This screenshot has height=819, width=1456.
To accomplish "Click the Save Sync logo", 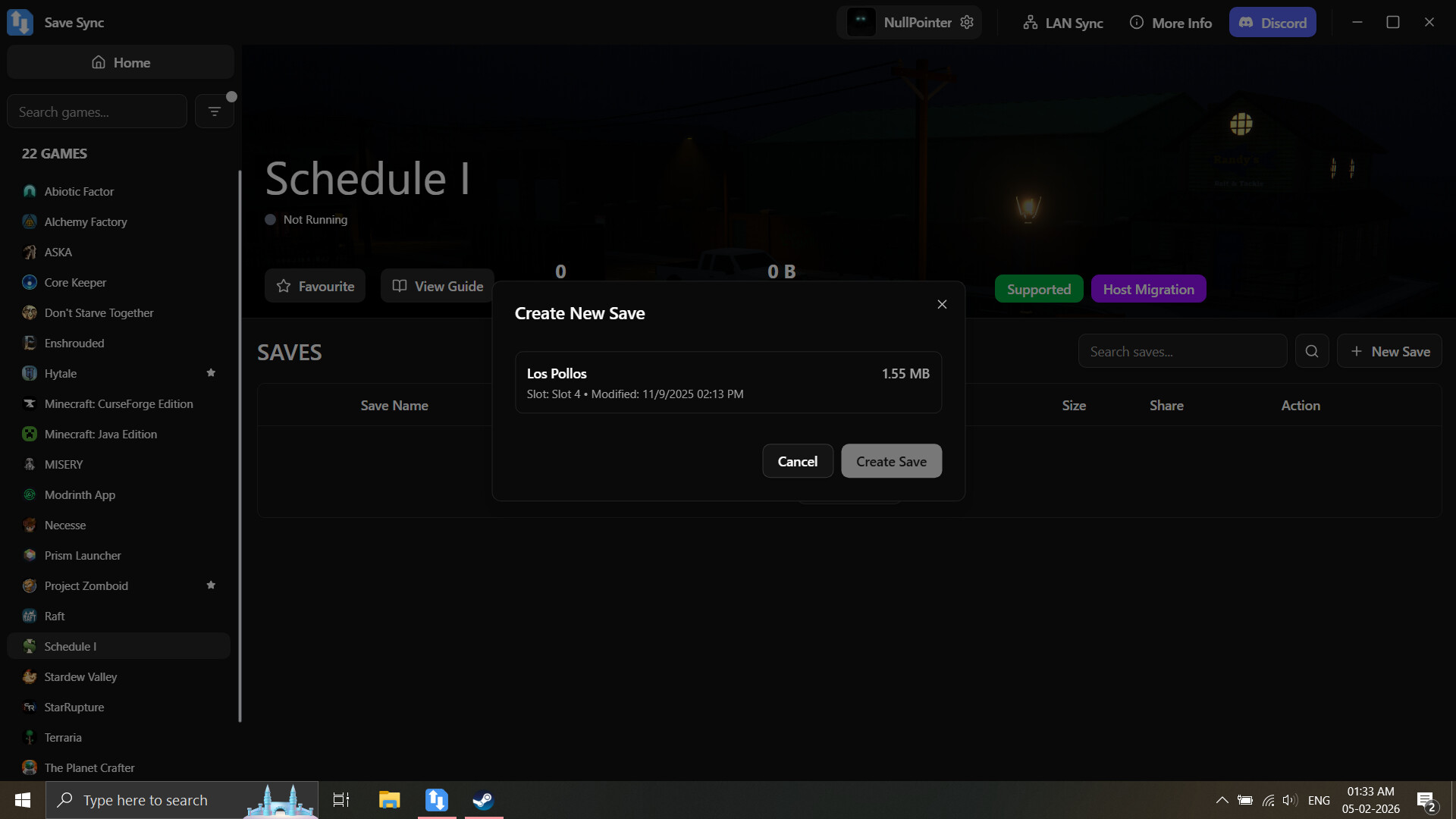I will tap(19, 22).
